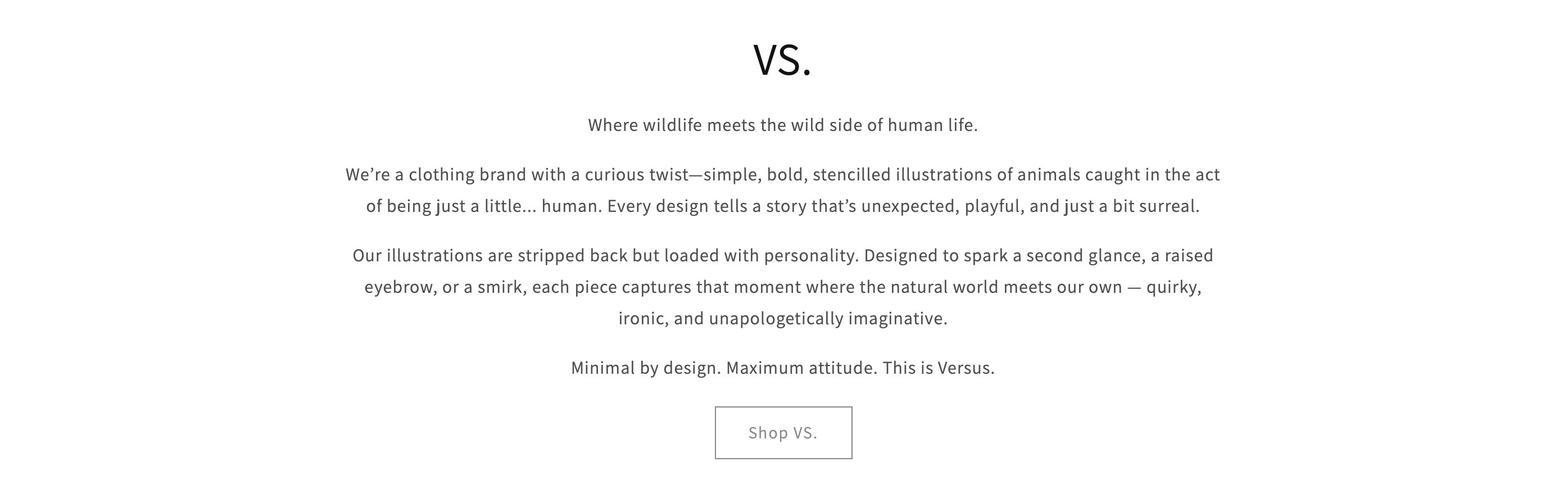The height and width of the screenshot is (498, 1568).
Task: Click the "Shop VS." button
Action: [783, 432]
